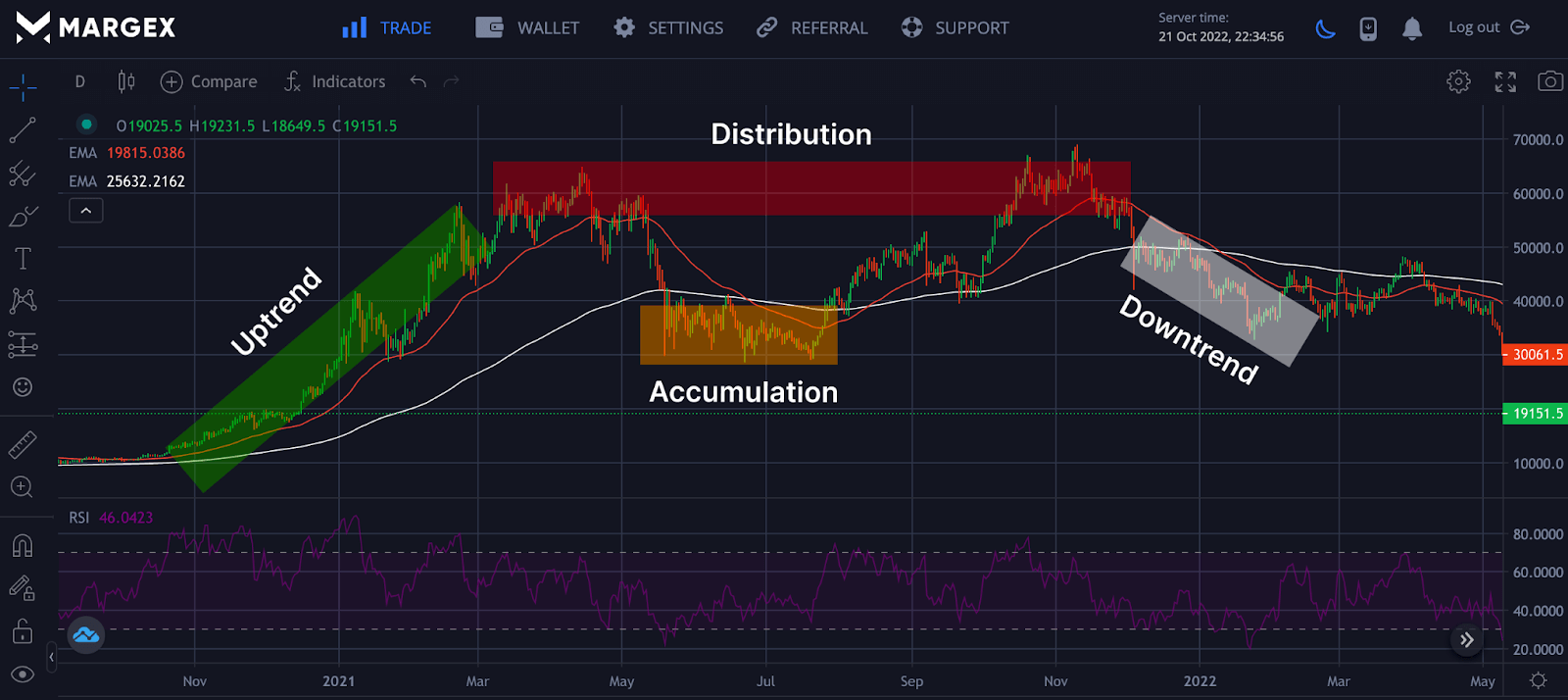Open the REFERRAL tab
The image size is (1568, 700).
811,28
